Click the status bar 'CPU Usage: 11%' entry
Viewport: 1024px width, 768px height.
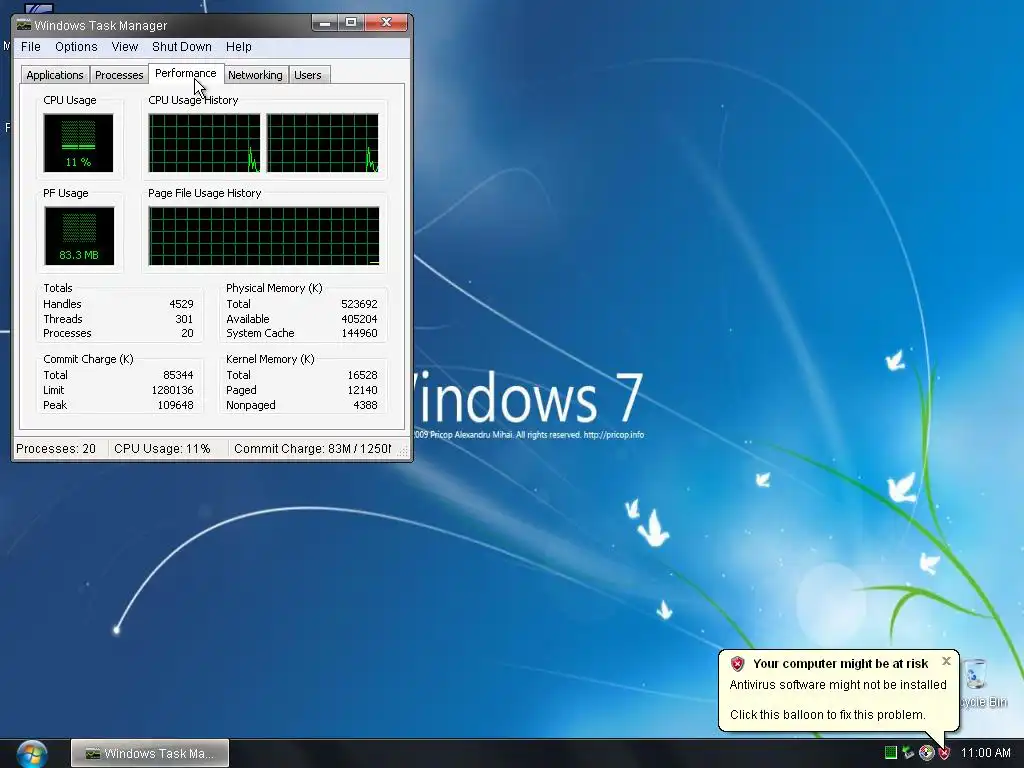coord(162,449)
